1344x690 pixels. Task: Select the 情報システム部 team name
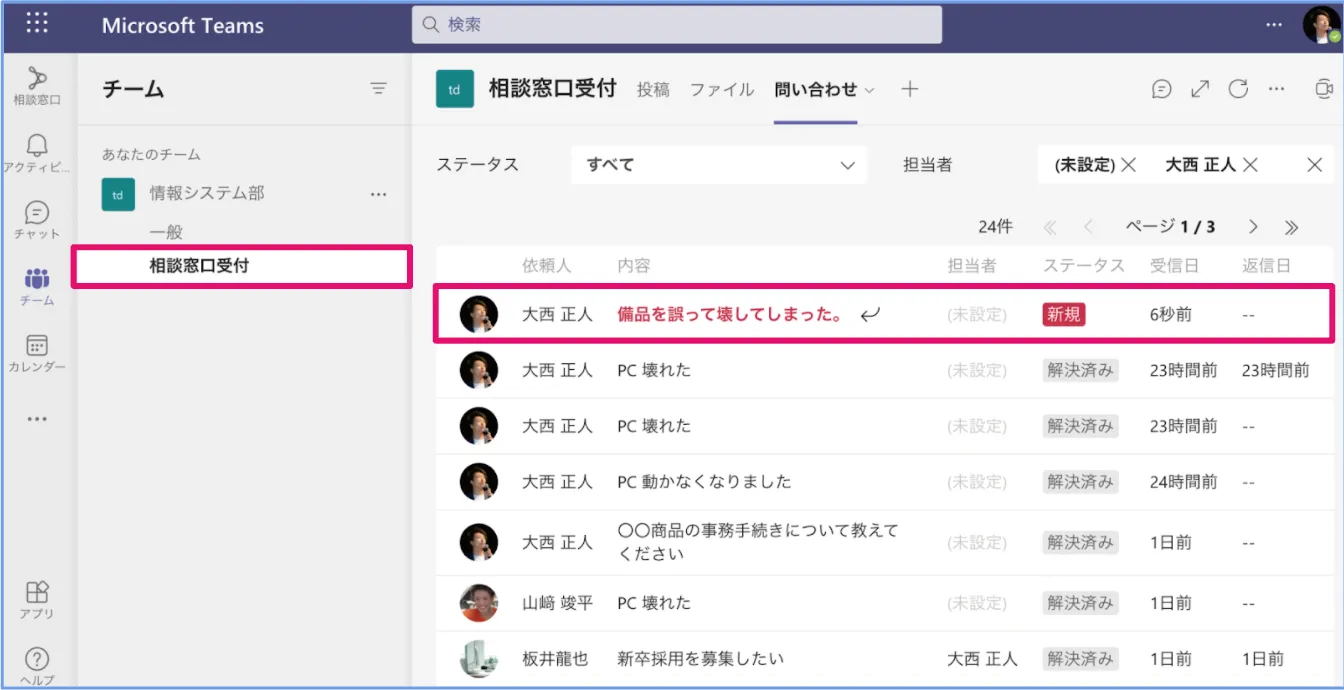(207, 194)
